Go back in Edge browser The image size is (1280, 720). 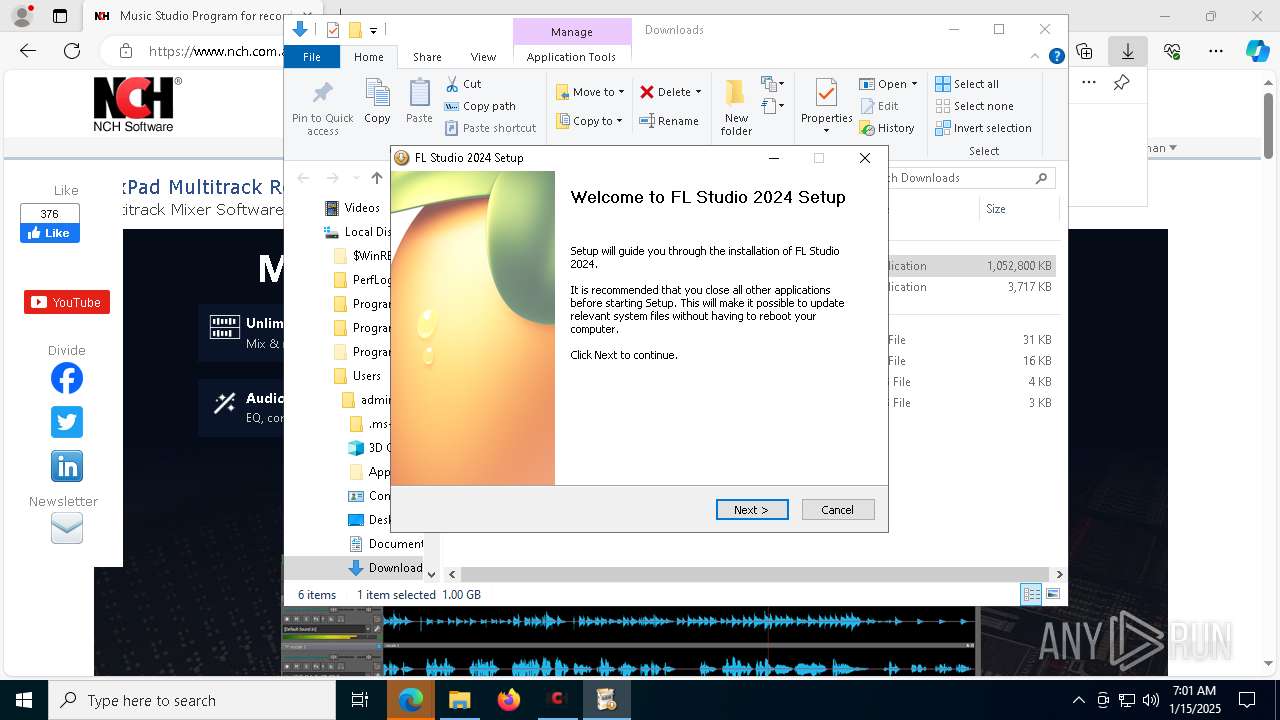28,50
